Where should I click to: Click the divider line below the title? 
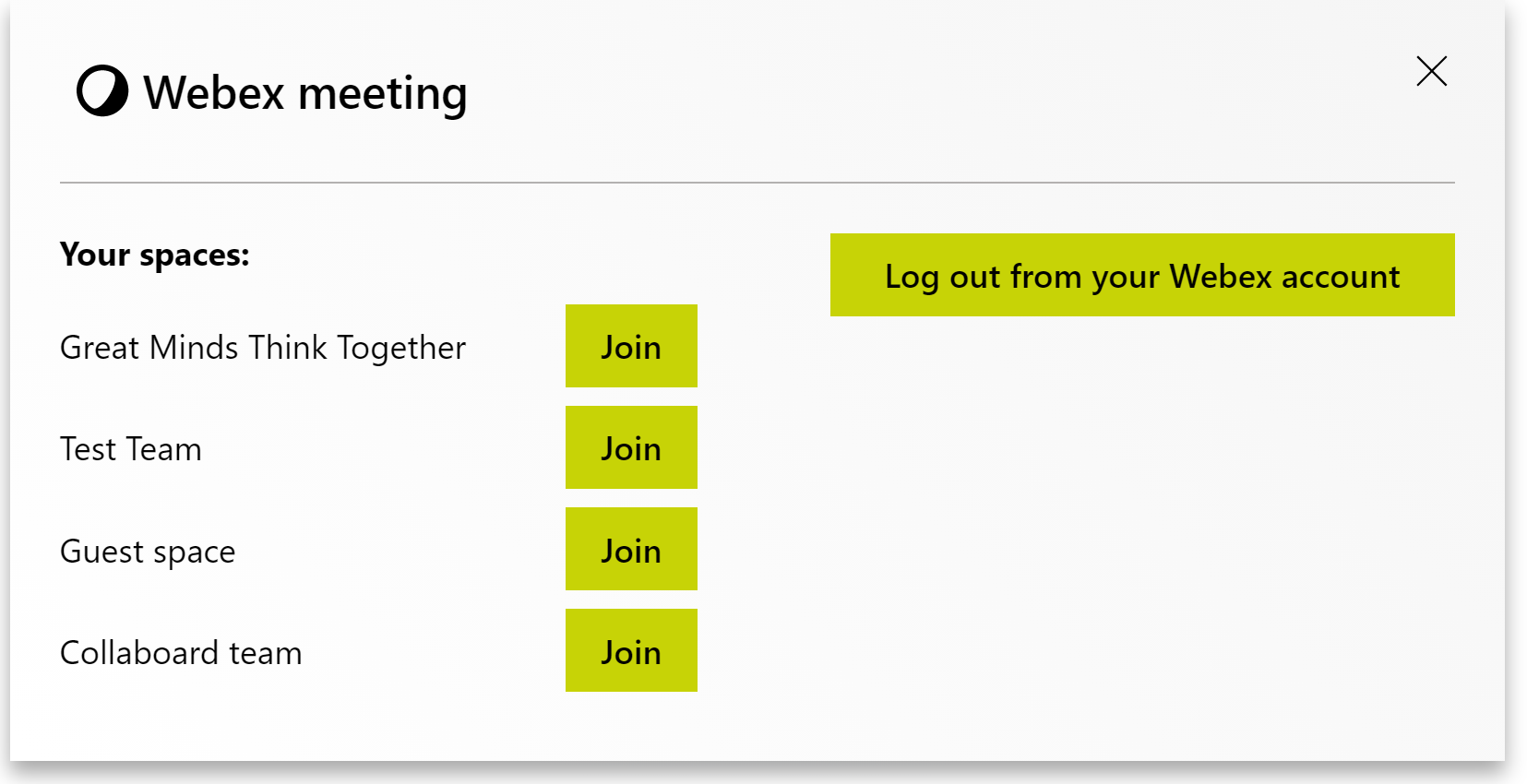(x=758, y=183)
